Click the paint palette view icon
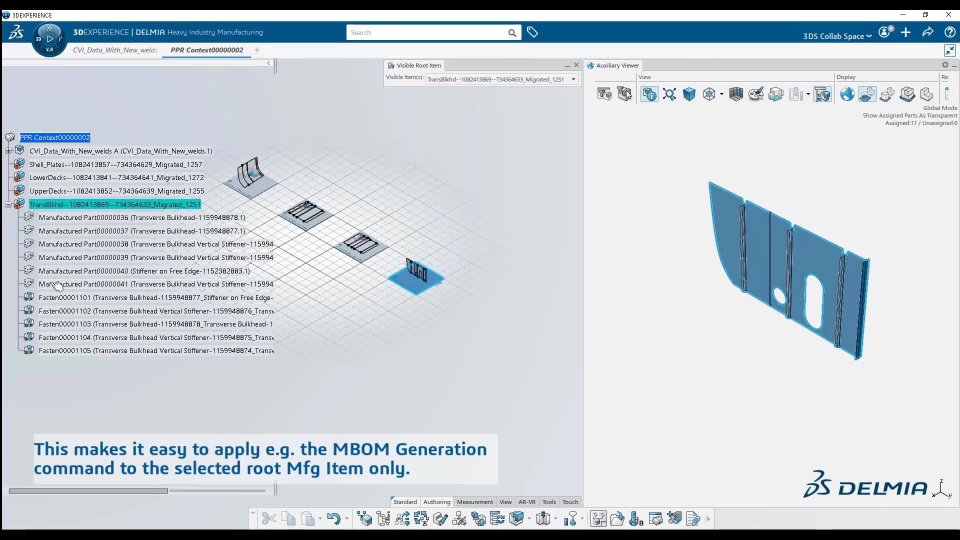Image resolution: width=960 pixels, height=540 pixels. coord(756,94)
